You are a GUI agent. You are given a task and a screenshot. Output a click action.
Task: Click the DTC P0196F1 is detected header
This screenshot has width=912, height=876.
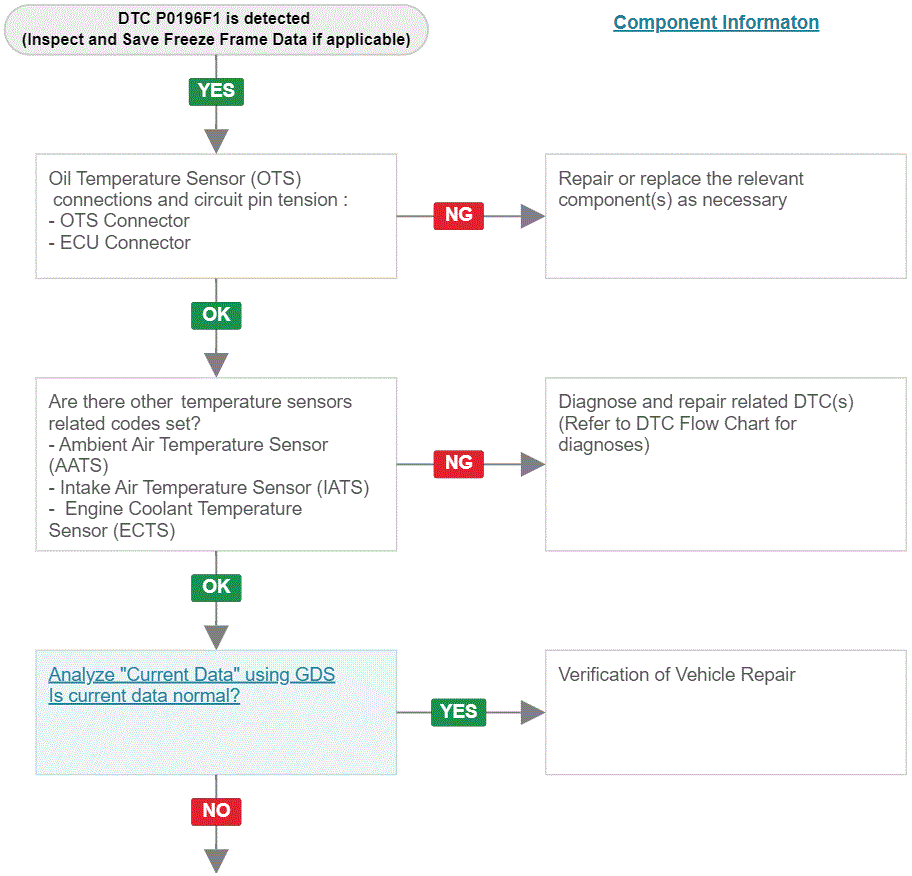(x=216, y=30)
